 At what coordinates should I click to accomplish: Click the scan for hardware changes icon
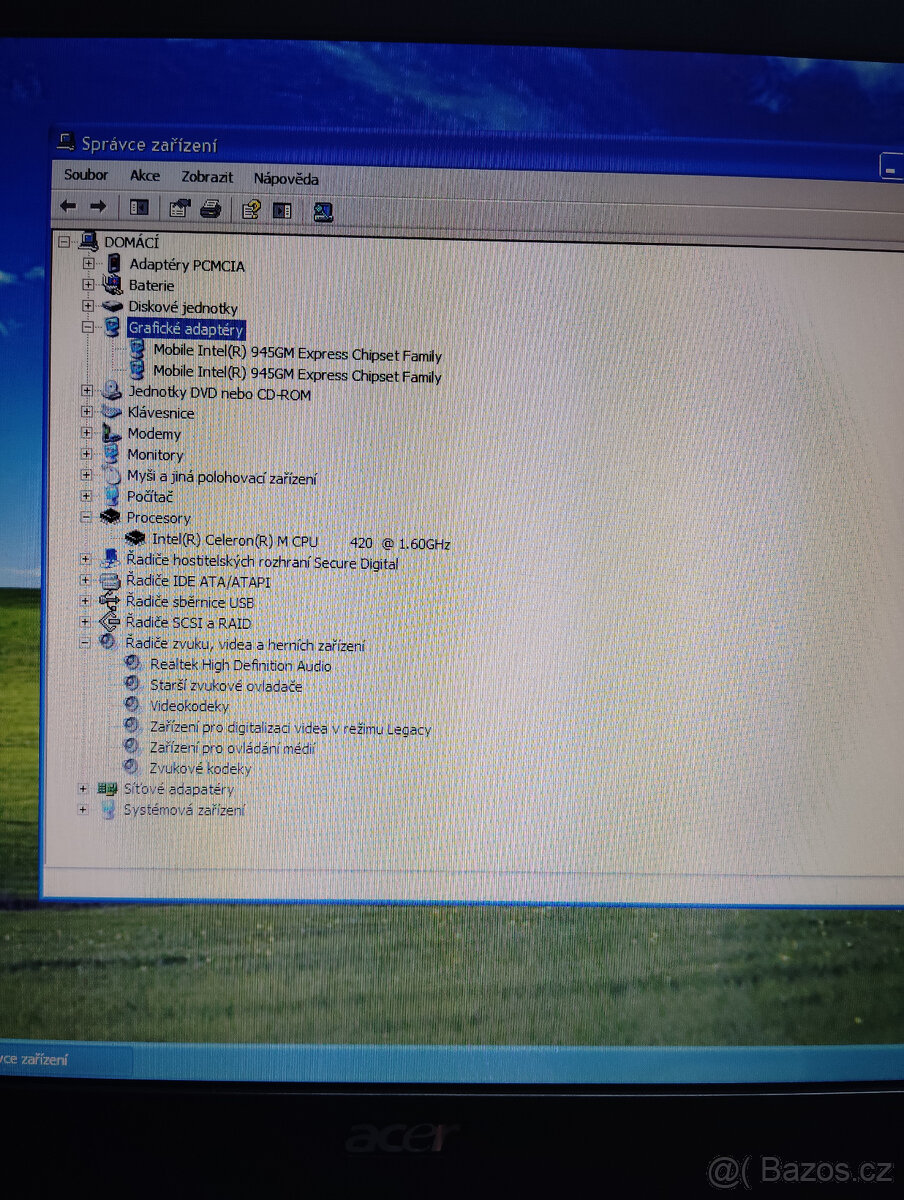pos(323,208)
